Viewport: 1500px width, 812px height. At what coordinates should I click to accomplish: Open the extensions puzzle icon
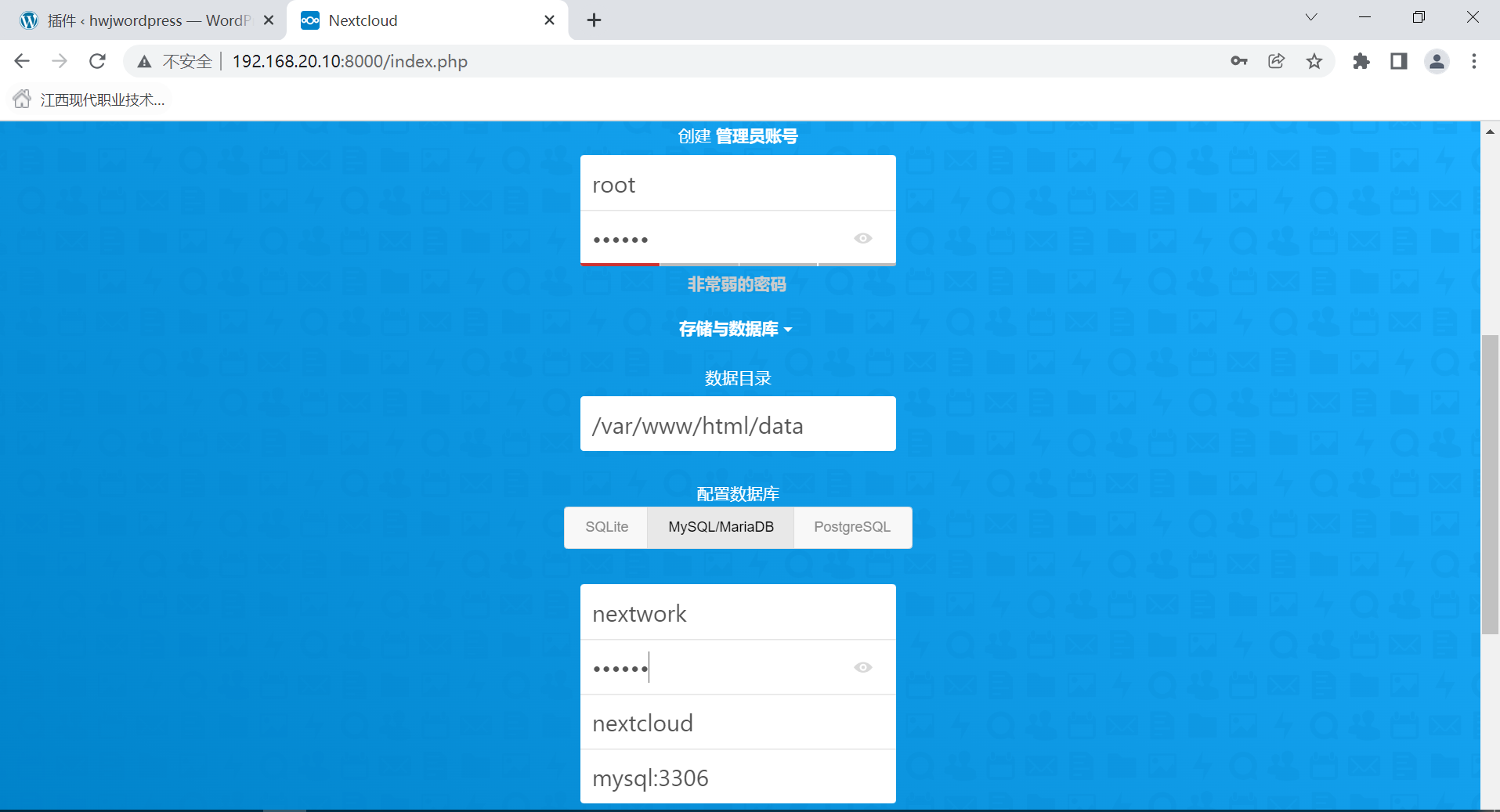click(x=1361, y=61)
